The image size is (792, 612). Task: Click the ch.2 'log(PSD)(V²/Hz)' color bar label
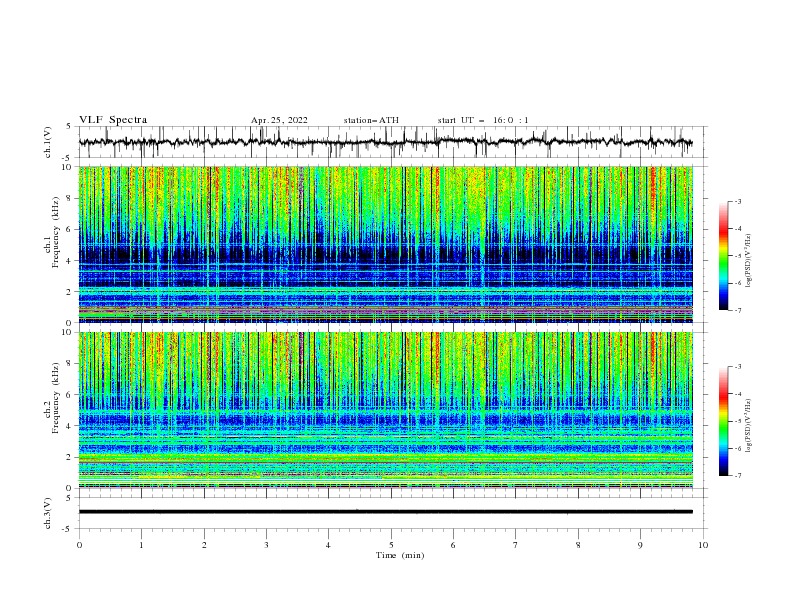coord(749,426)
